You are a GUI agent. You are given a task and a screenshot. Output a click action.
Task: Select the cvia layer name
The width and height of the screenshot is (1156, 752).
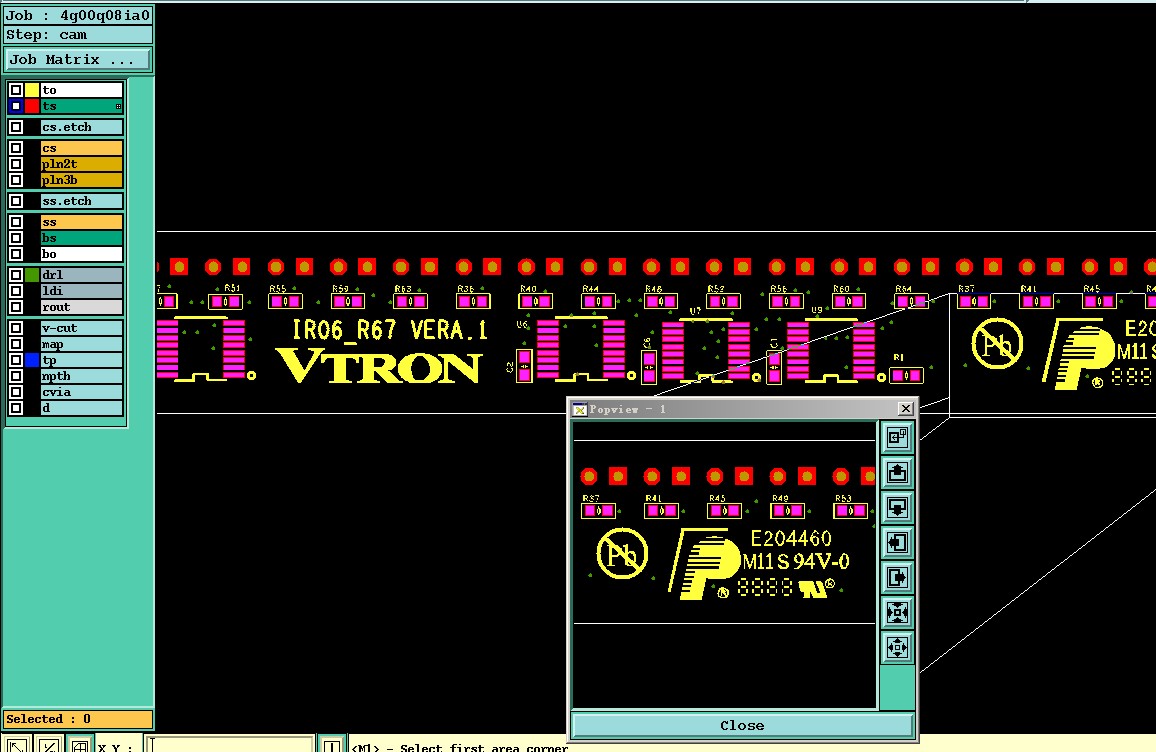pyautogui.click(x=81, y=392)
